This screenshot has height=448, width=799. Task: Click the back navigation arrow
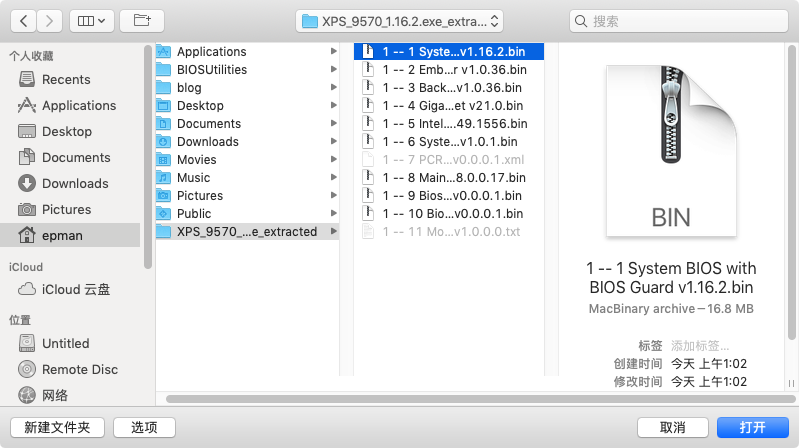[x=24, y=20]
